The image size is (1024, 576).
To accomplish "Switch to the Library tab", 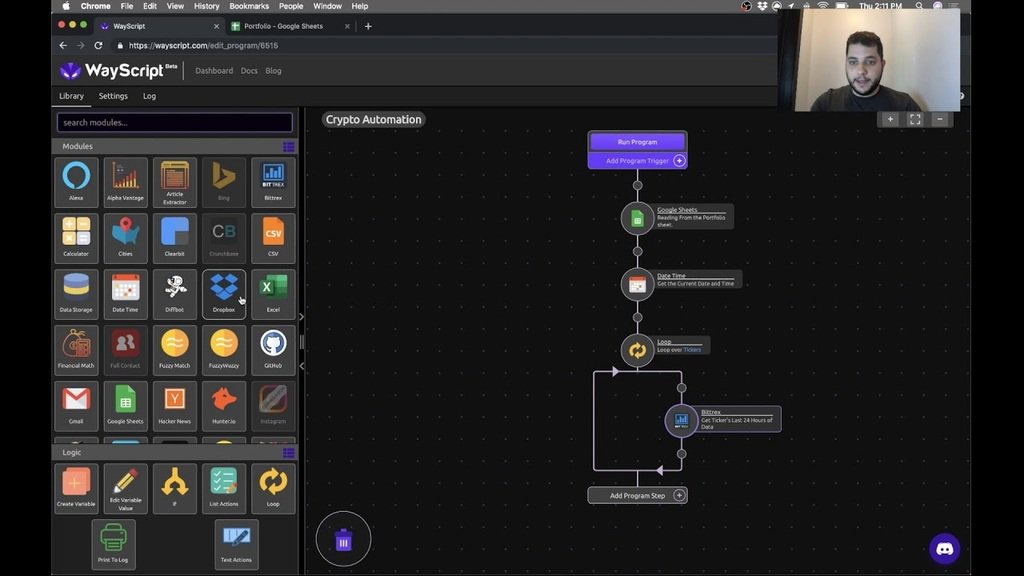I will pos(71,96).
